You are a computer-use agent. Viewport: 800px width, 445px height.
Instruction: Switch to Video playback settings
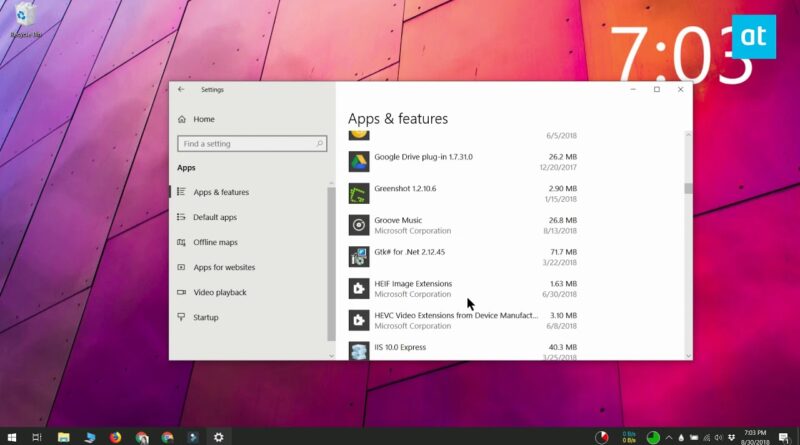[x=220, y=292]
